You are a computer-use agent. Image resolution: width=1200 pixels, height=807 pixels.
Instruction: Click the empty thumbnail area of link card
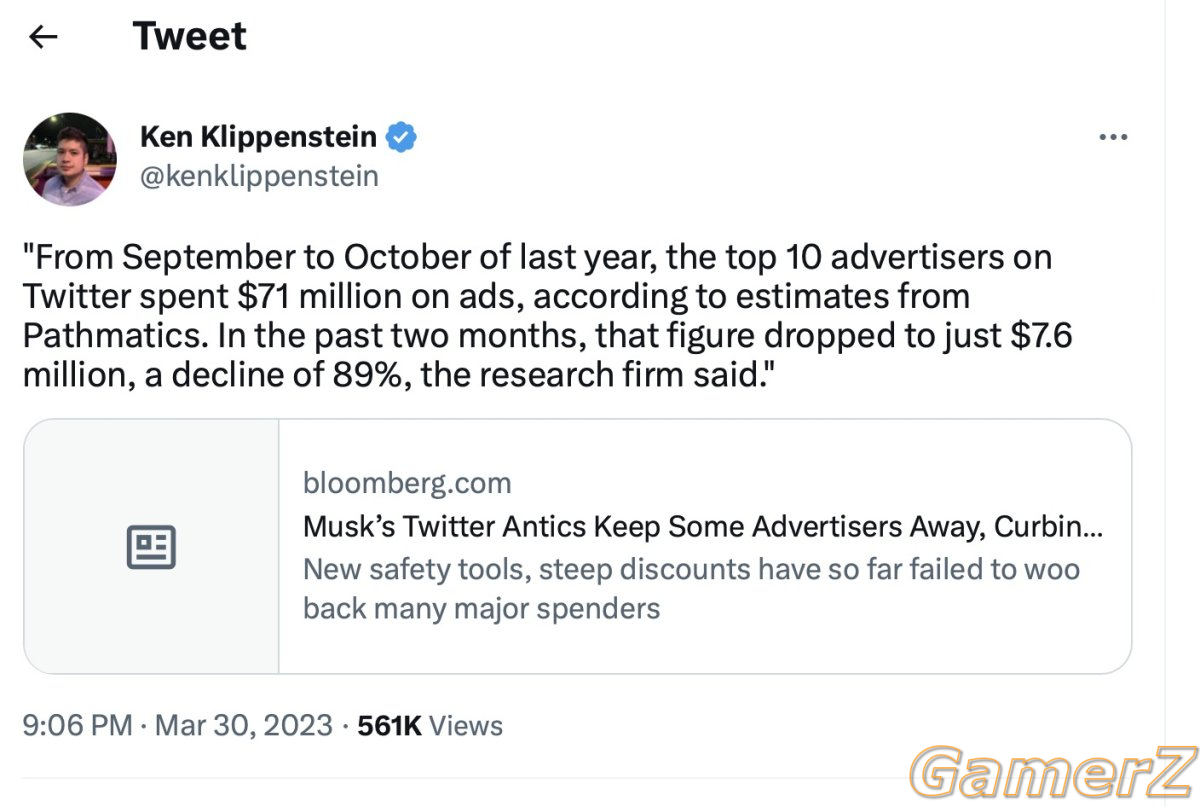pos(151,546)
